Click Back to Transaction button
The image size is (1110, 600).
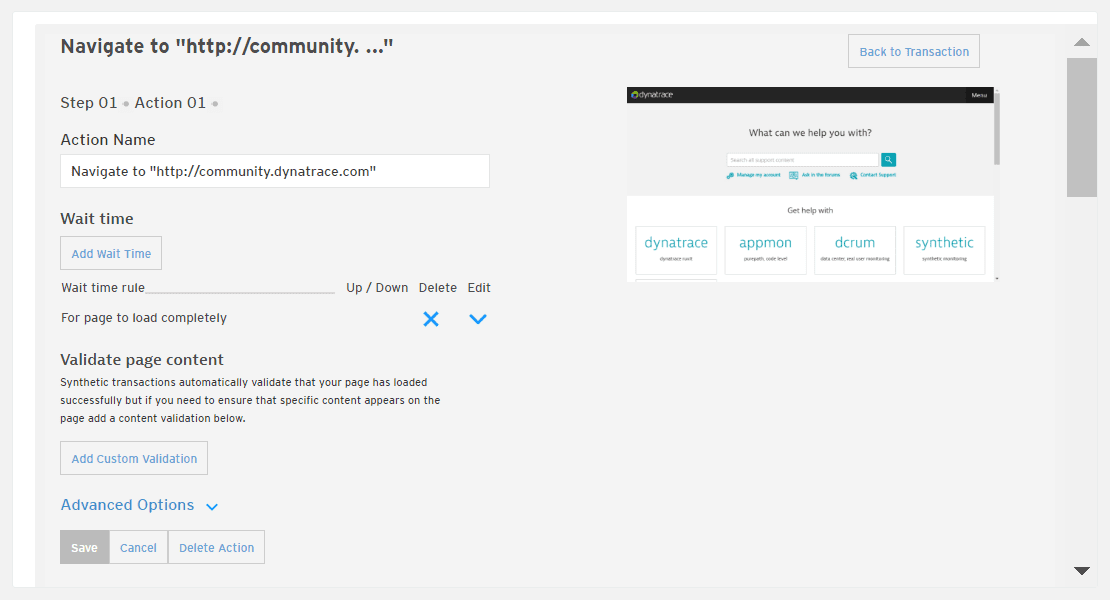pos(914,51)
